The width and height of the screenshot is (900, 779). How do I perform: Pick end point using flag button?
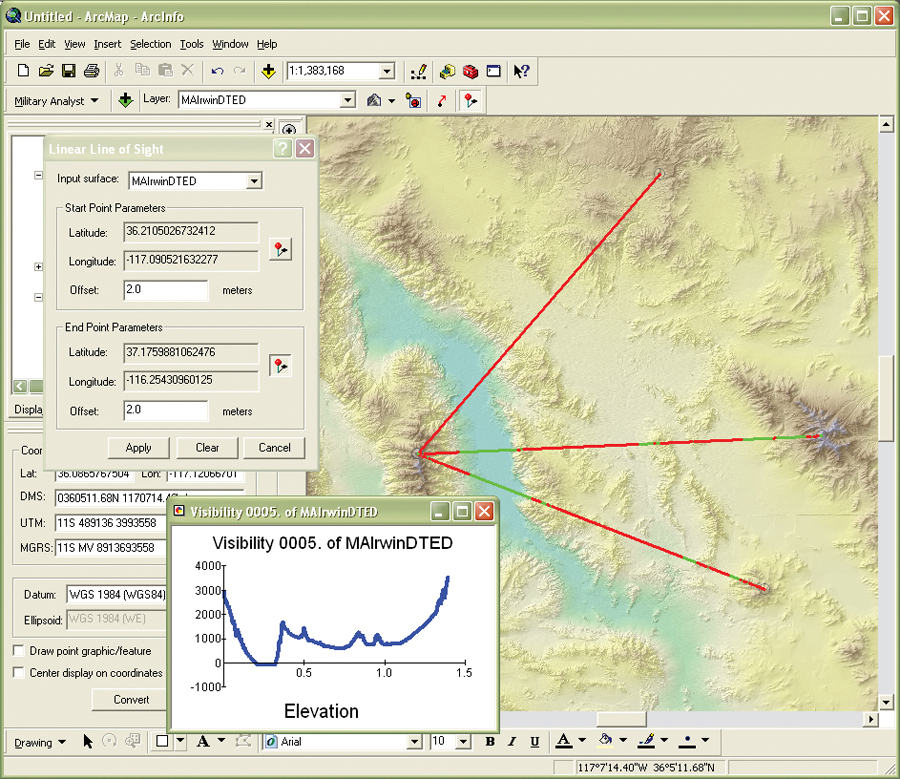pos(281,366)
